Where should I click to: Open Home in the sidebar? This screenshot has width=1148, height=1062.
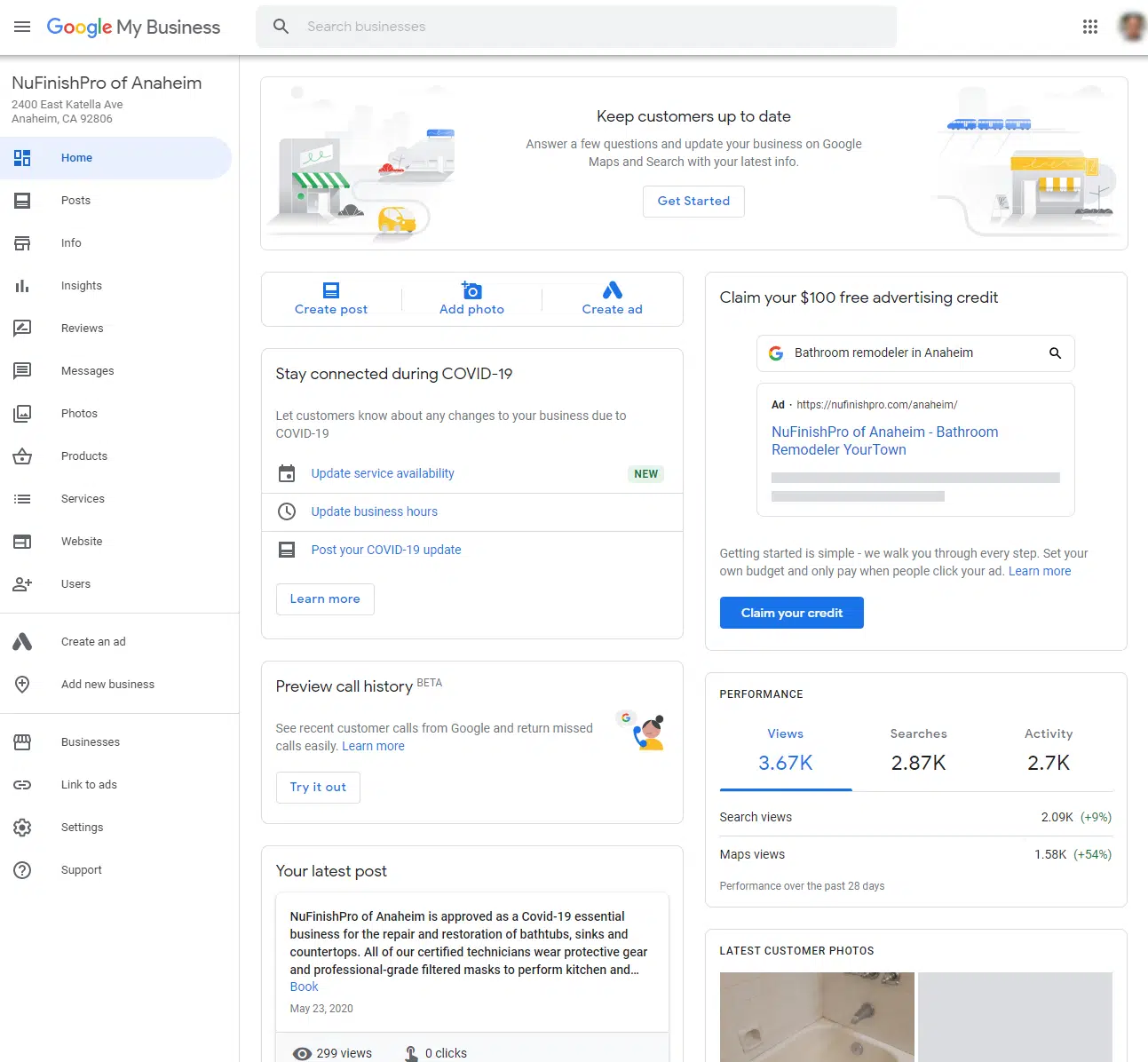(115, 158)
